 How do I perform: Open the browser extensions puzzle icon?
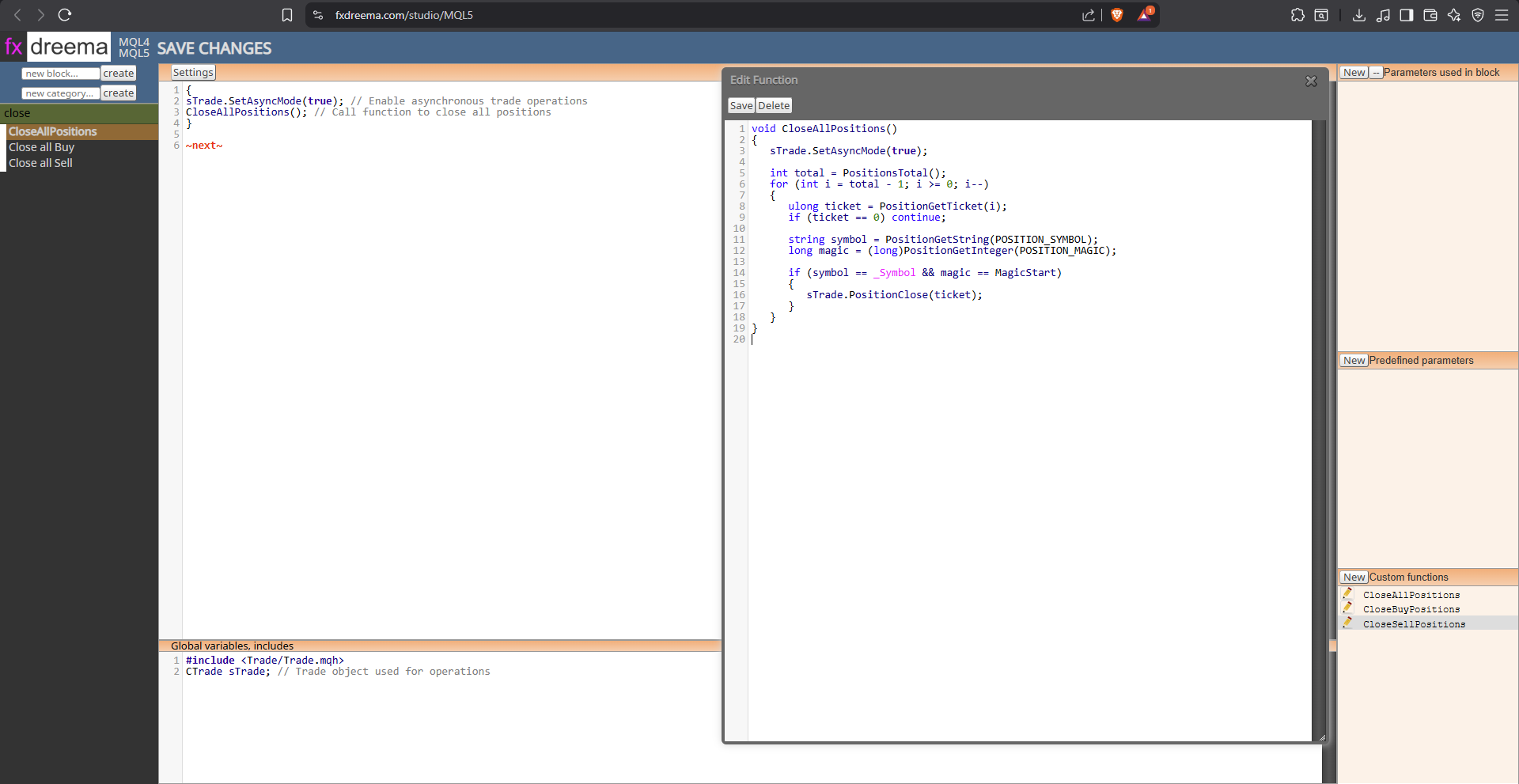1297,15
